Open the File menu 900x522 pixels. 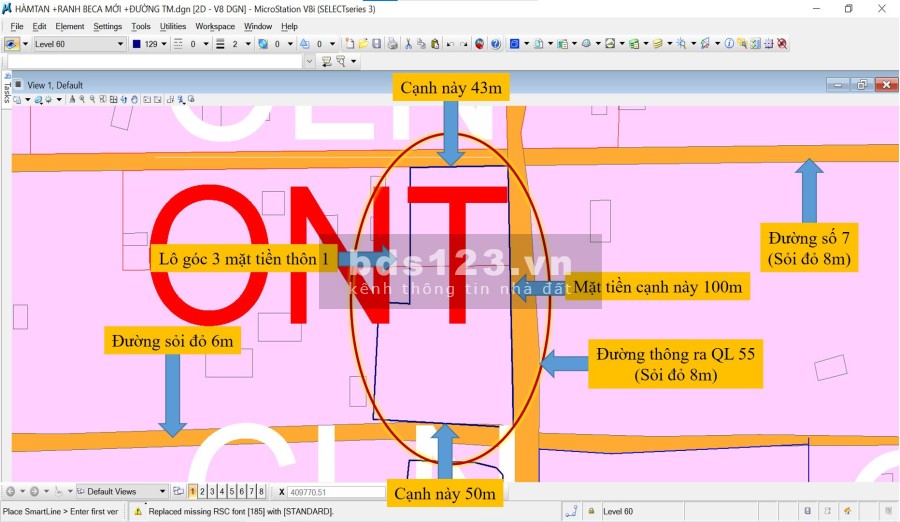pyautogui.click(x=17, y=26)
